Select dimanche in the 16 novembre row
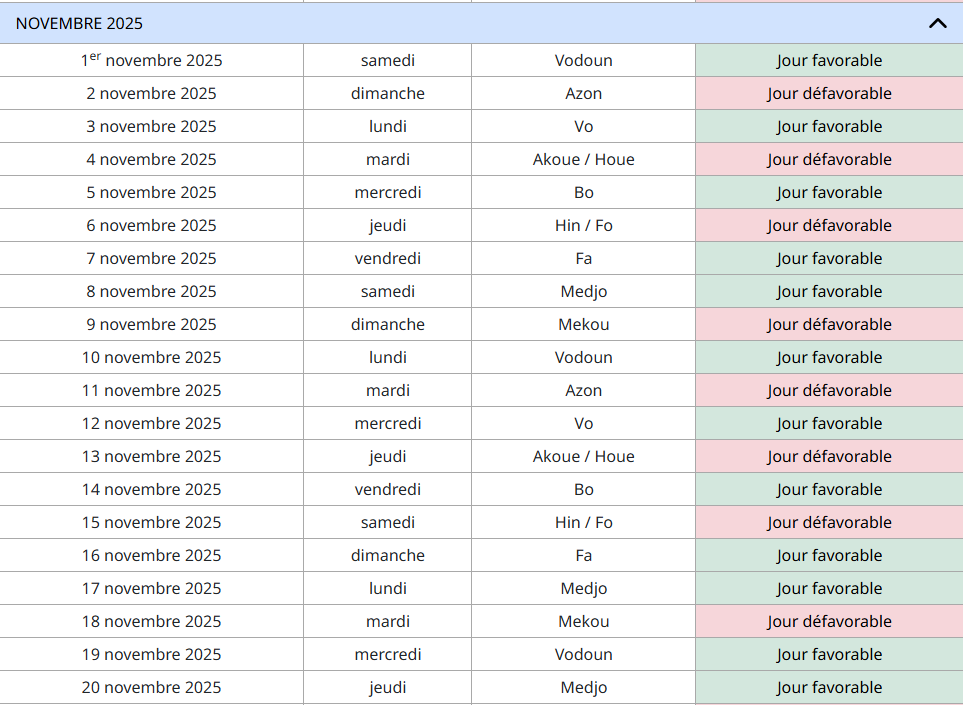 point(387,555)
